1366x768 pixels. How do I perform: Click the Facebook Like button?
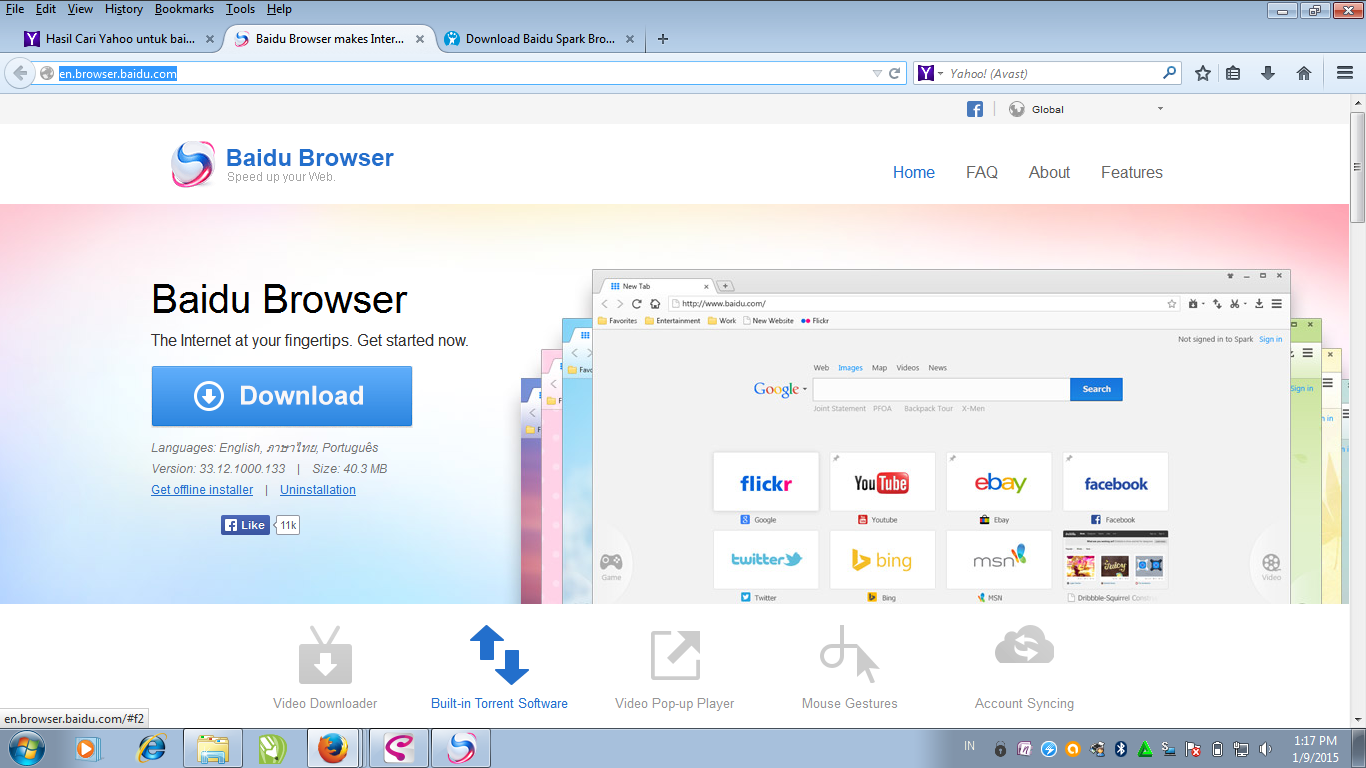coord(246,525)
